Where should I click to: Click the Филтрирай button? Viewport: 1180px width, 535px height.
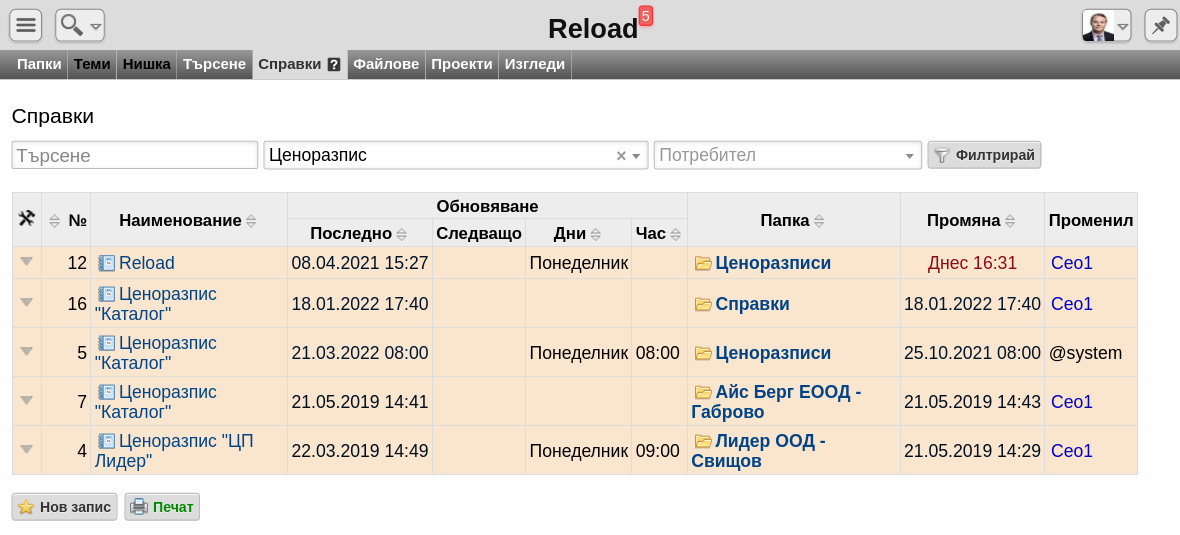tap(984, 155)
